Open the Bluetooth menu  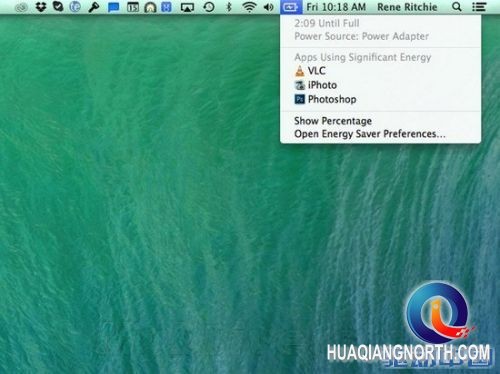(x=229, y=7)
